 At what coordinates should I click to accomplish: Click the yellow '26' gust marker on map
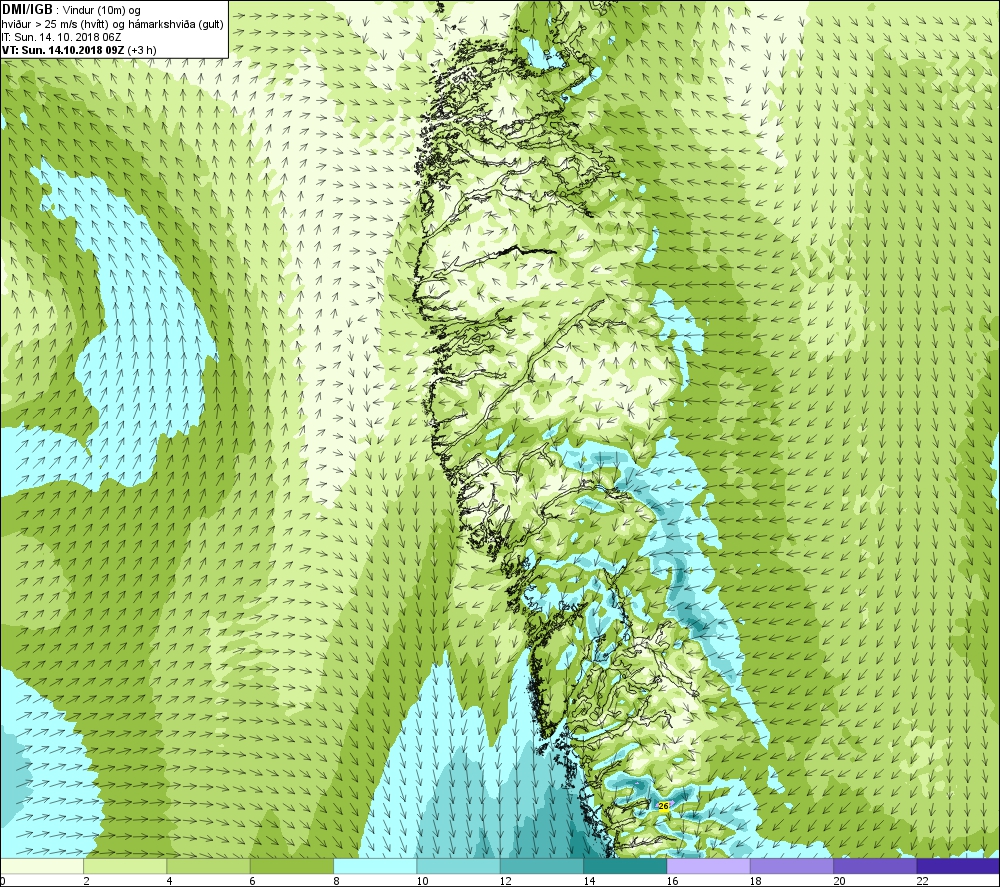click(x=663, y=806)
